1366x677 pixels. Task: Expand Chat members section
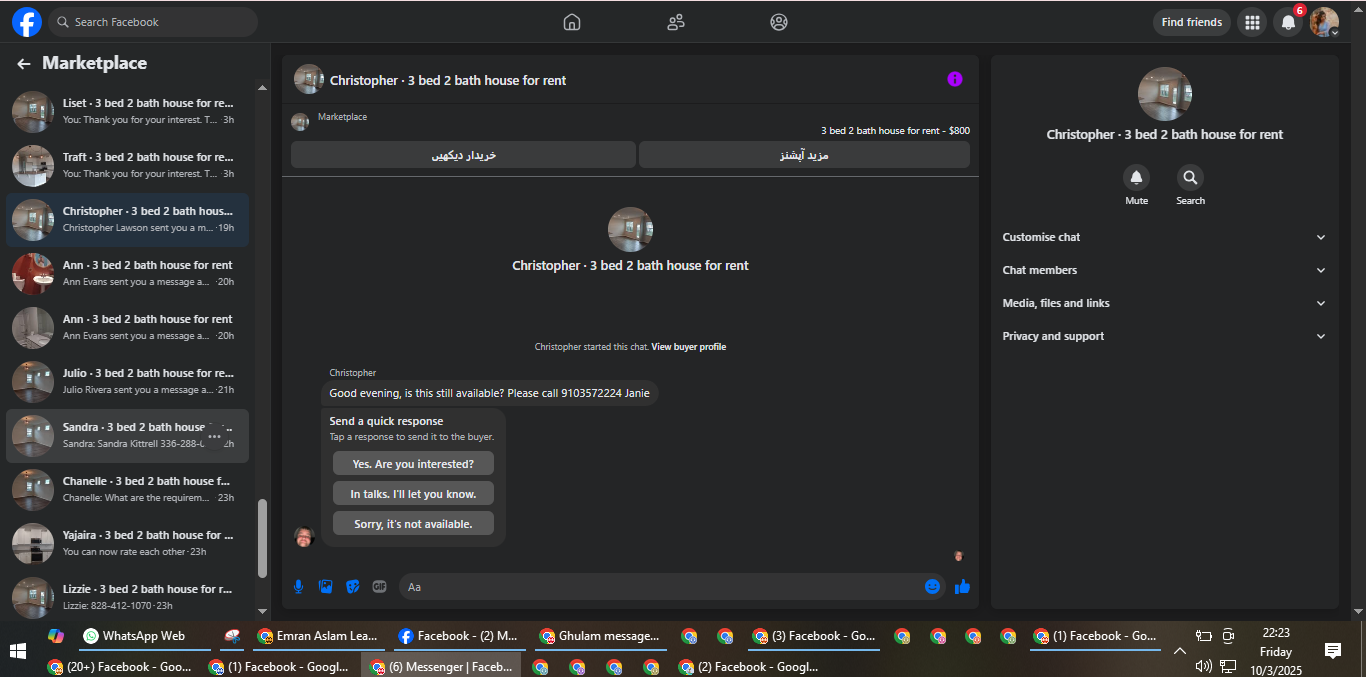(1164, 270)
